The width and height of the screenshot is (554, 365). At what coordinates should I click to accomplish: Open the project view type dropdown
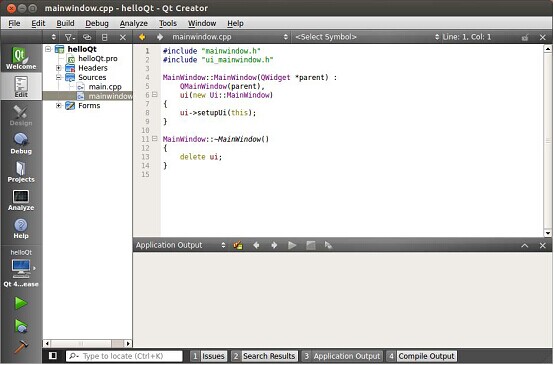pyautogui.click(x=53, y=37)
